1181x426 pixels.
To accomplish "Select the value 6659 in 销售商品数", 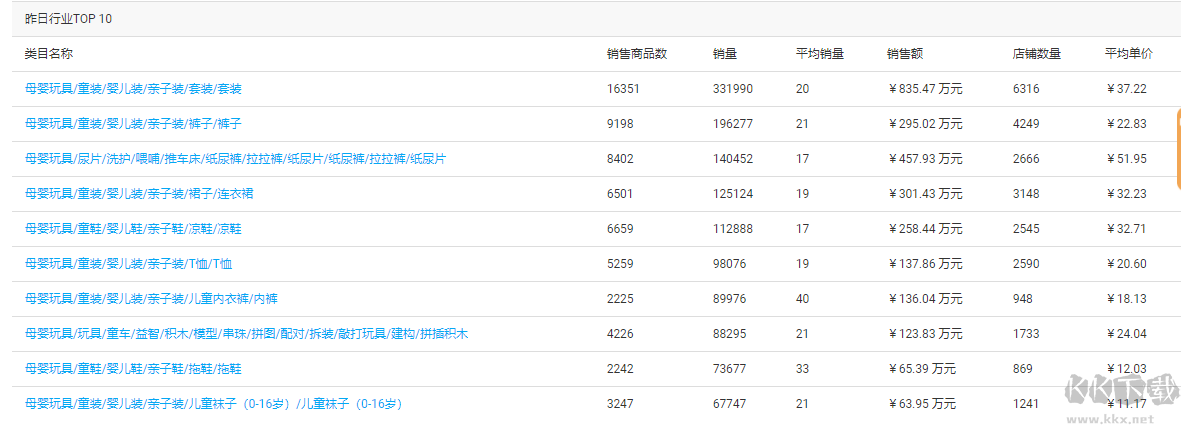I will pos(621,229).
